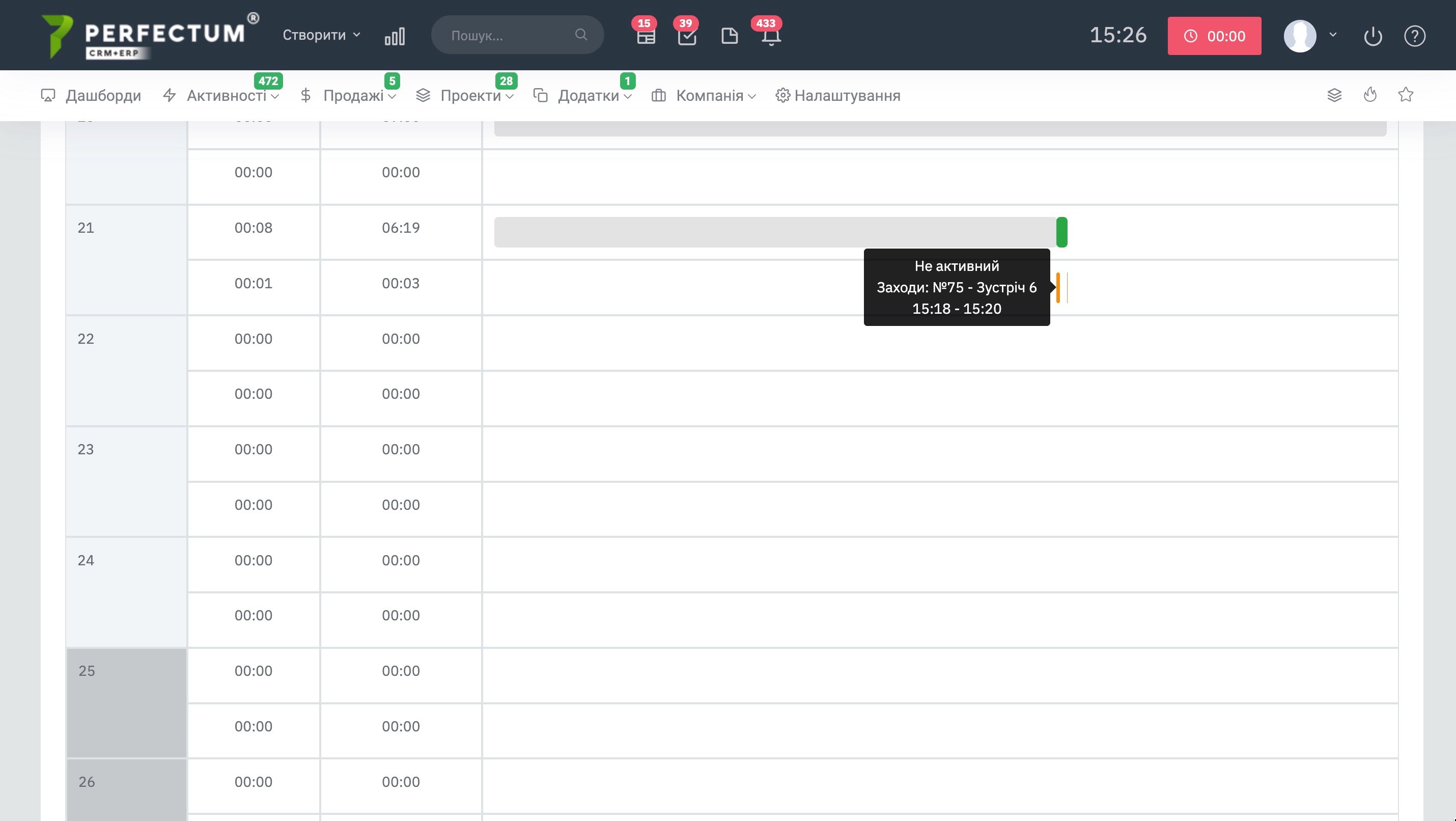Open the help question mark icon
1456x821 pixels.
coord(1414,36)
